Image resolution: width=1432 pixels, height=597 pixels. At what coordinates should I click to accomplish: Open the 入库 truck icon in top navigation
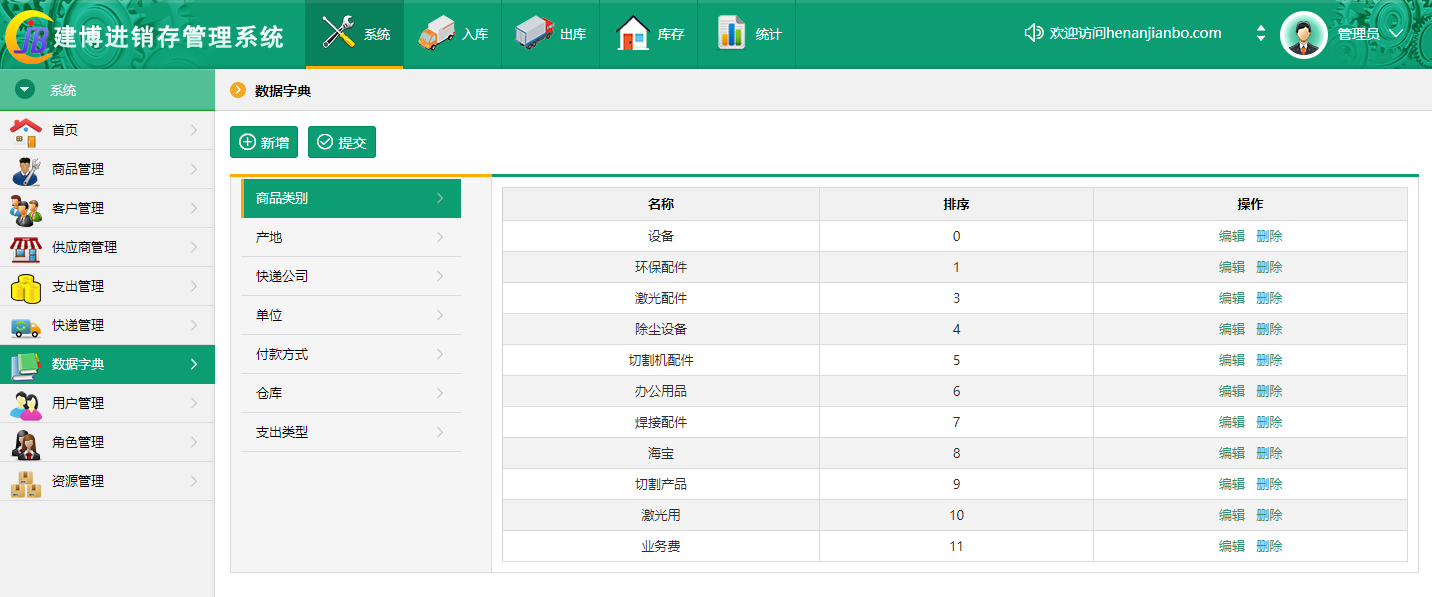436,33
